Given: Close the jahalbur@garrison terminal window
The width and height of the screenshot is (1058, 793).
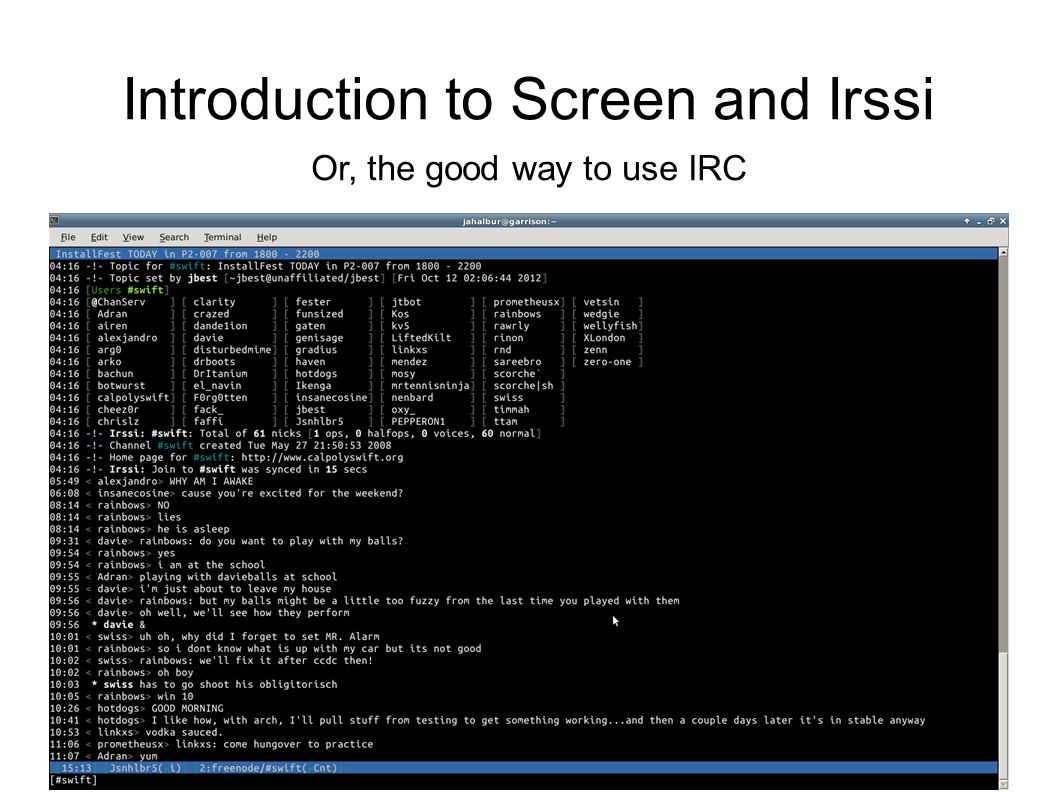Looking at the screenshot, I should (x=1003, y=221).
